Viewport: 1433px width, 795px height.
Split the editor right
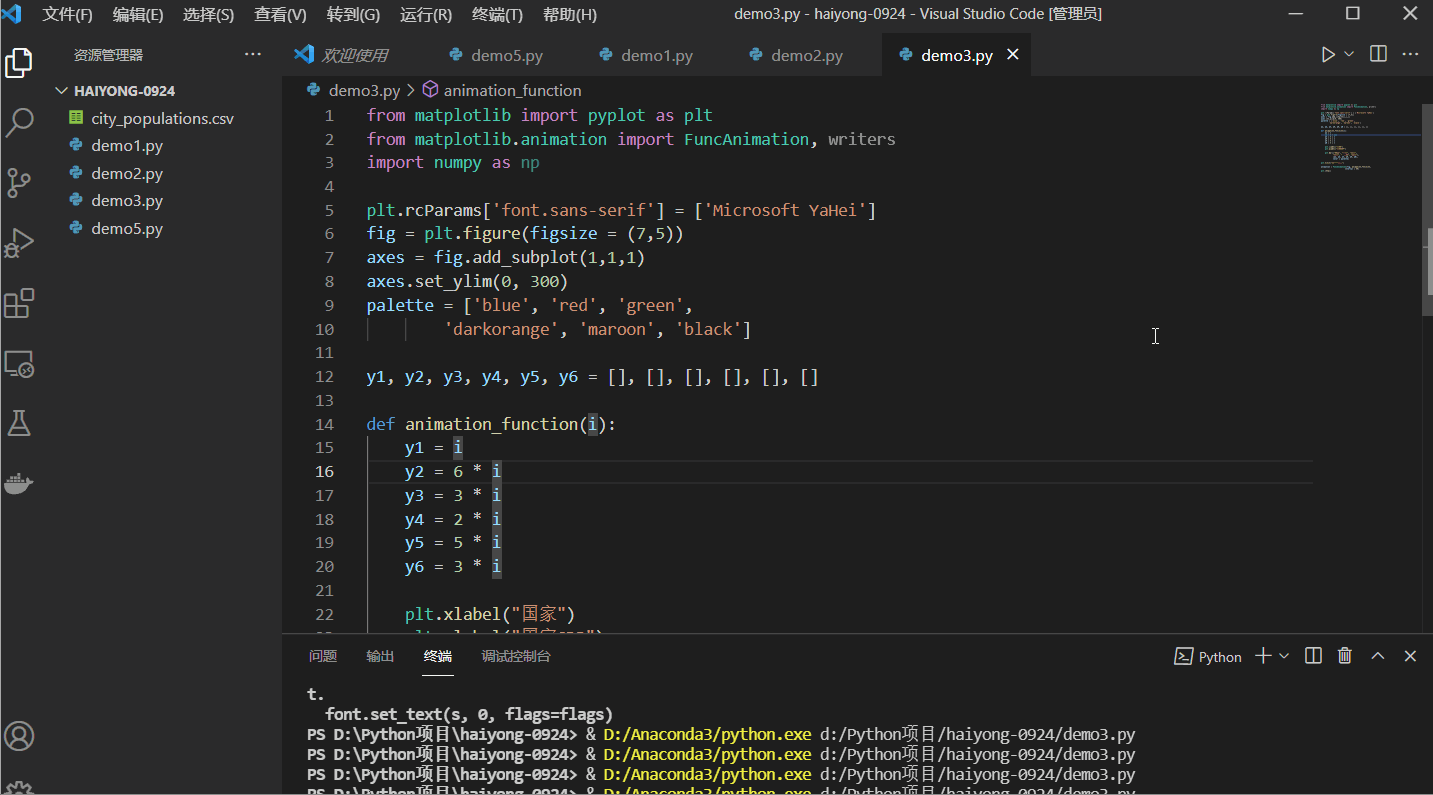click(1378, 55)
